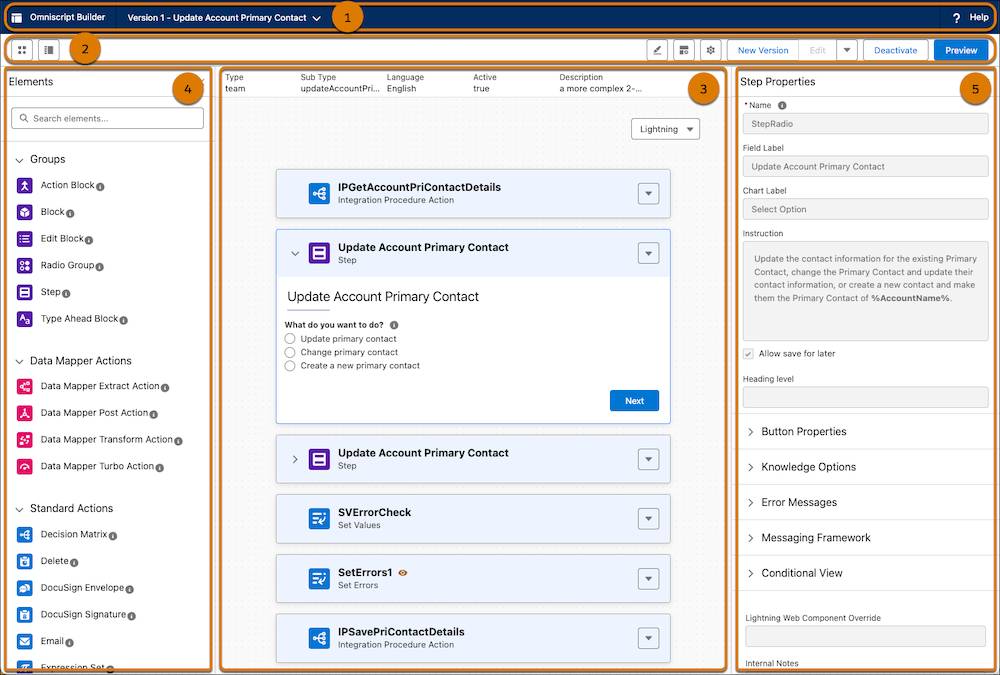Expand Knowledge Options section

(x=751, y=467)
